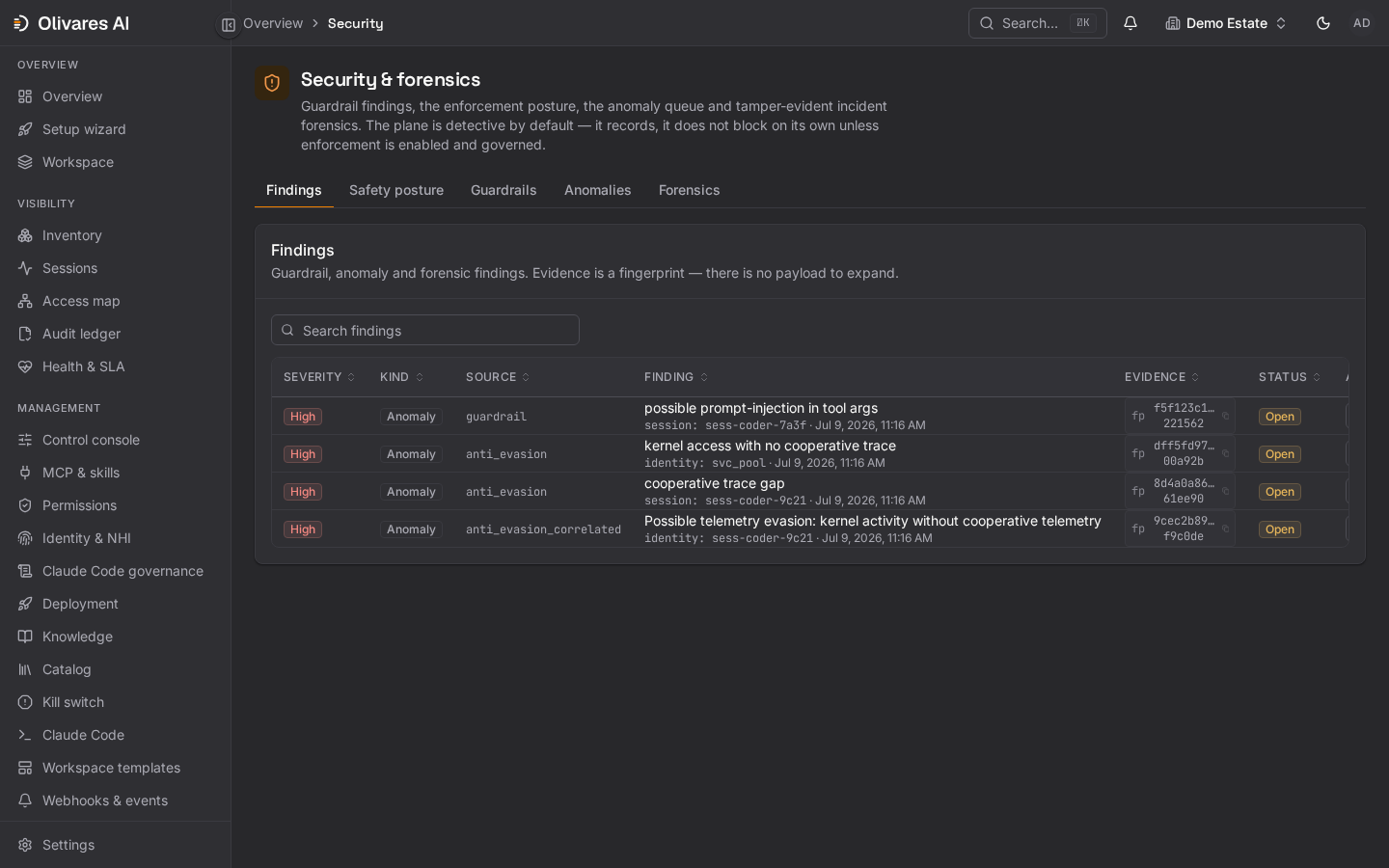
Task: Open the Inventory page
Action: [115, 235]
